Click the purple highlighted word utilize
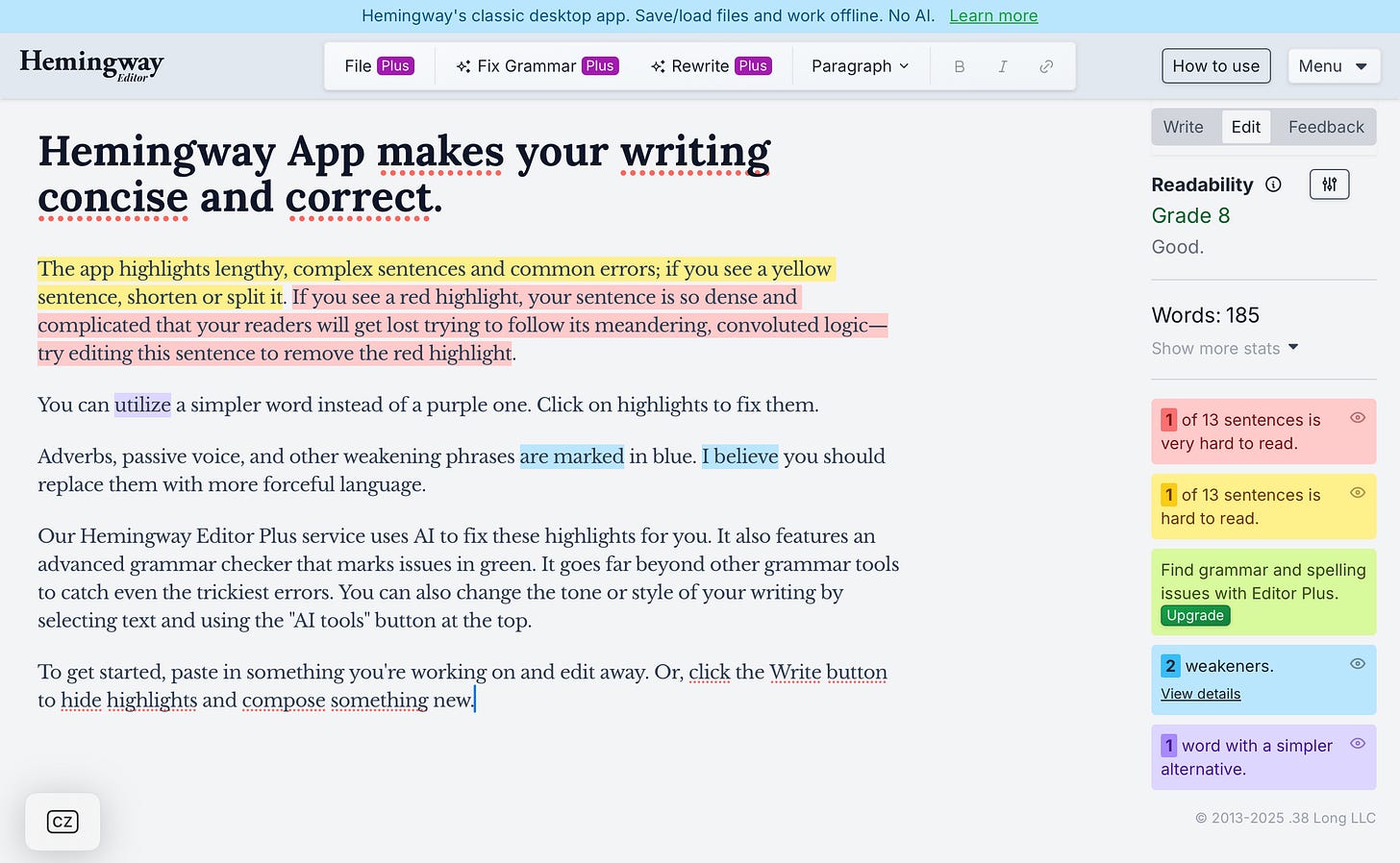Viewport: 1400px width, 863px height. point(142,405)
